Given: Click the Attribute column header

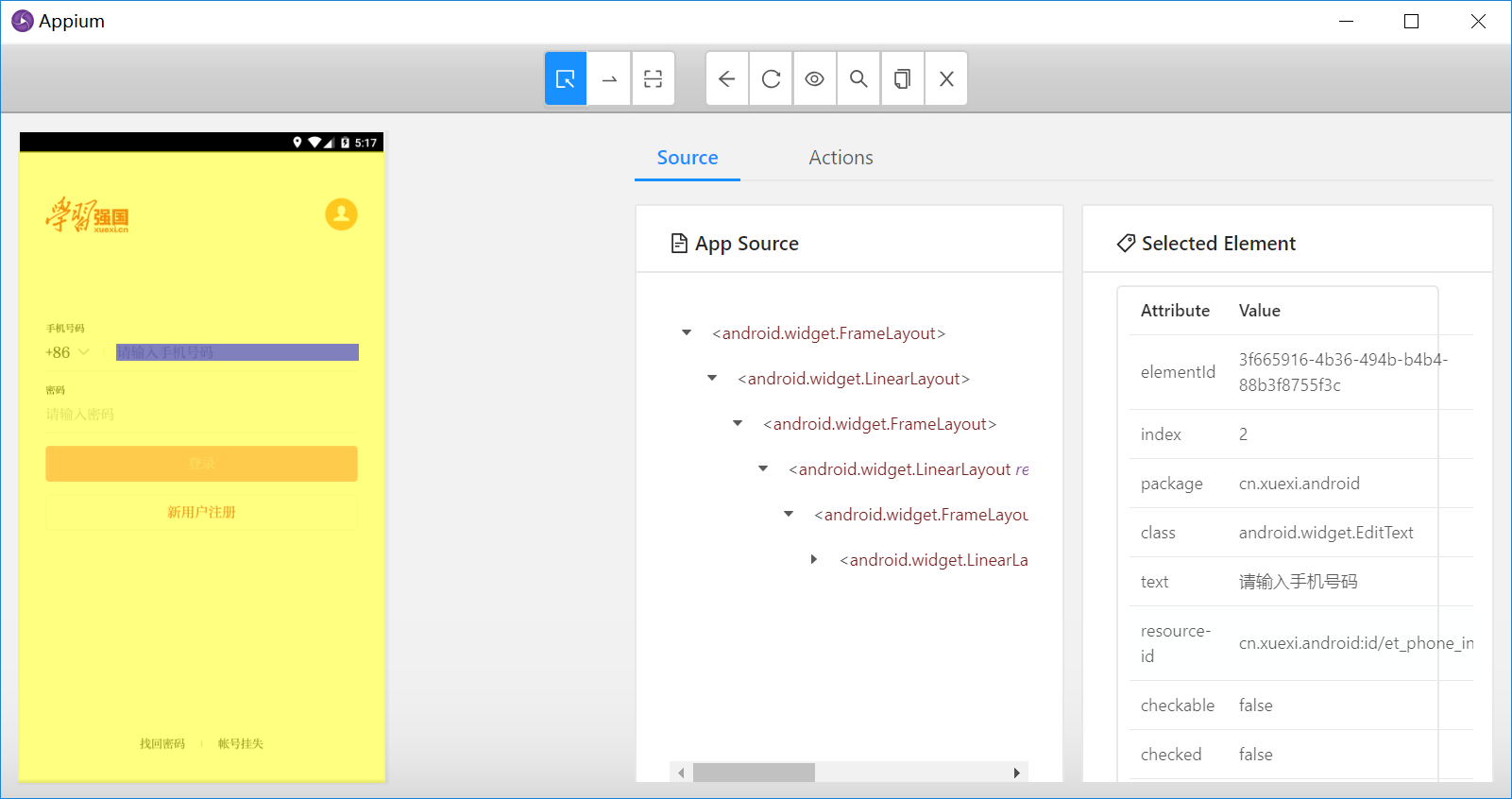Looking at the screenshot, I should click(x=1175, y=311).
